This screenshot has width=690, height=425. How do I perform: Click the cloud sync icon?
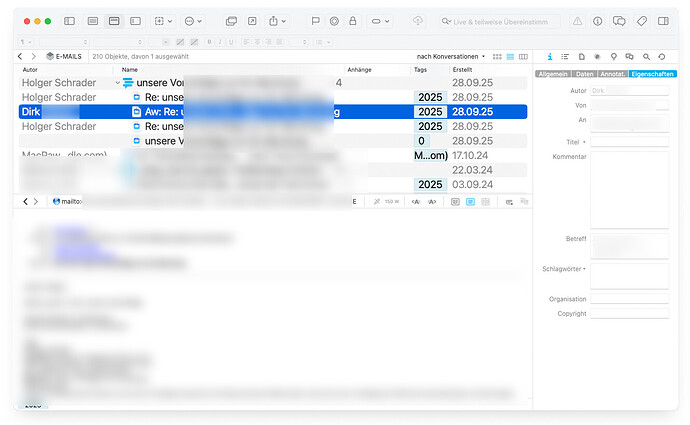point(417,21)
